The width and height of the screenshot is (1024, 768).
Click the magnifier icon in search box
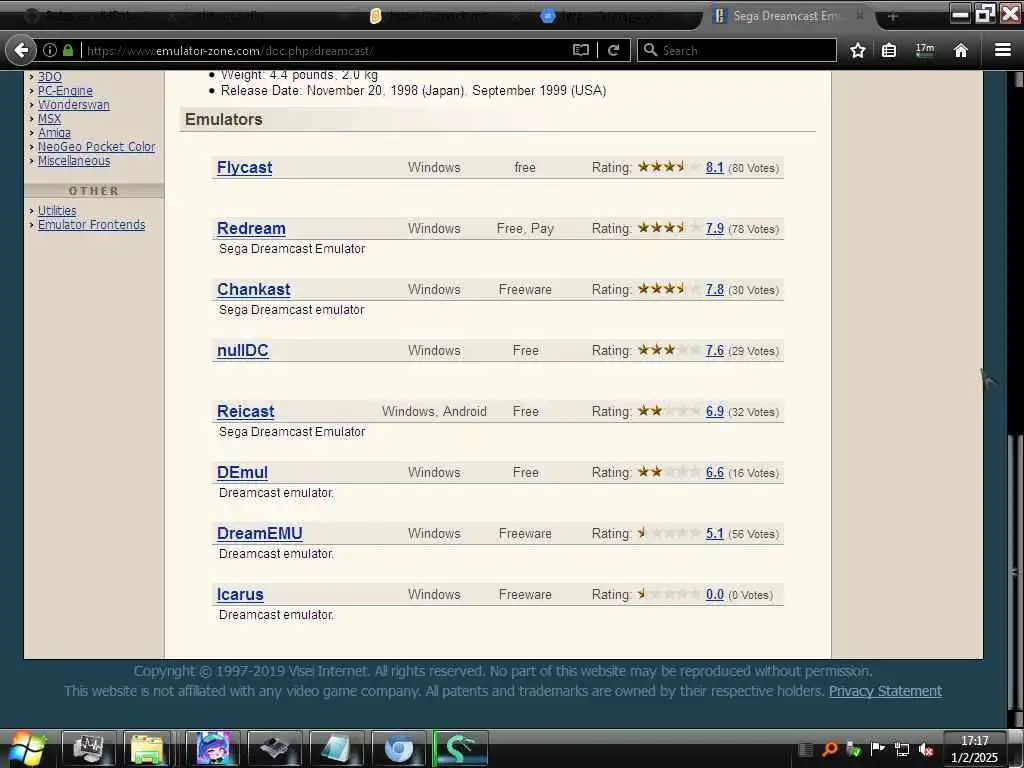coord(650,50)
